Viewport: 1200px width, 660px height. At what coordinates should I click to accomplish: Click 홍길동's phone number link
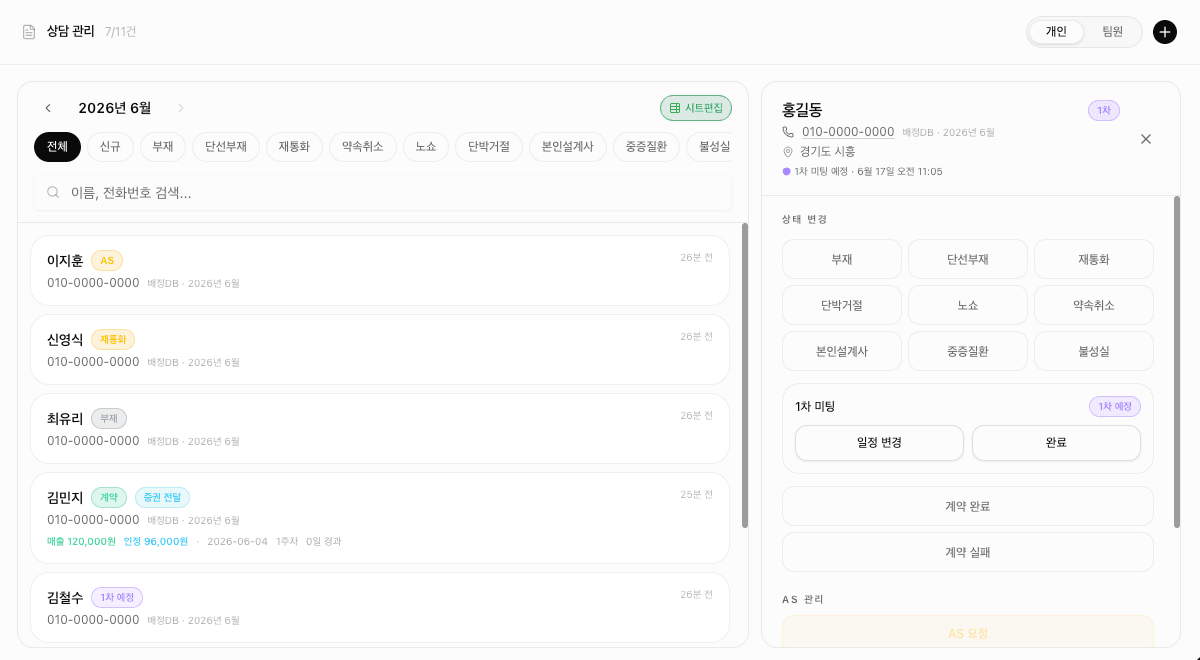point(848,132)
